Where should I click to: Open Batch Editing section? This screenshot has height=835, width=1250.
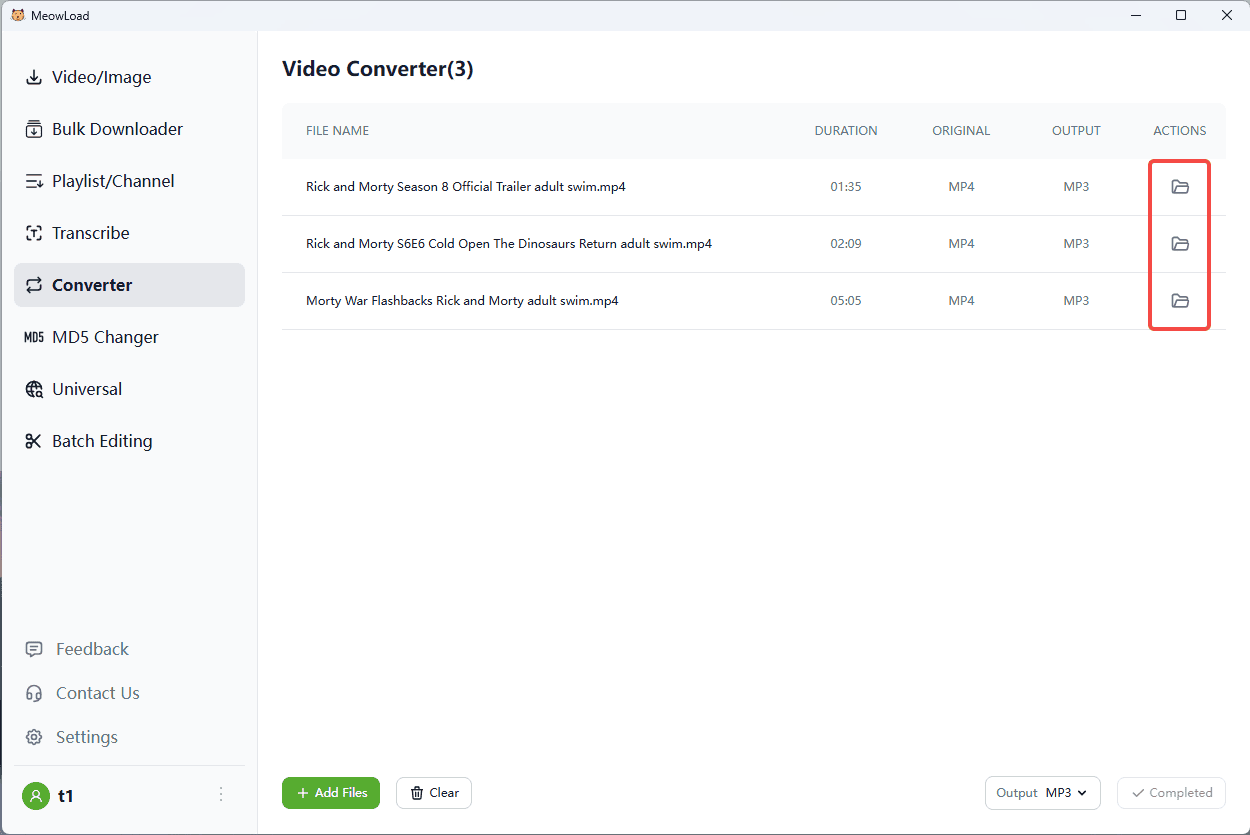pyautogui.click(x=102, y=441)
